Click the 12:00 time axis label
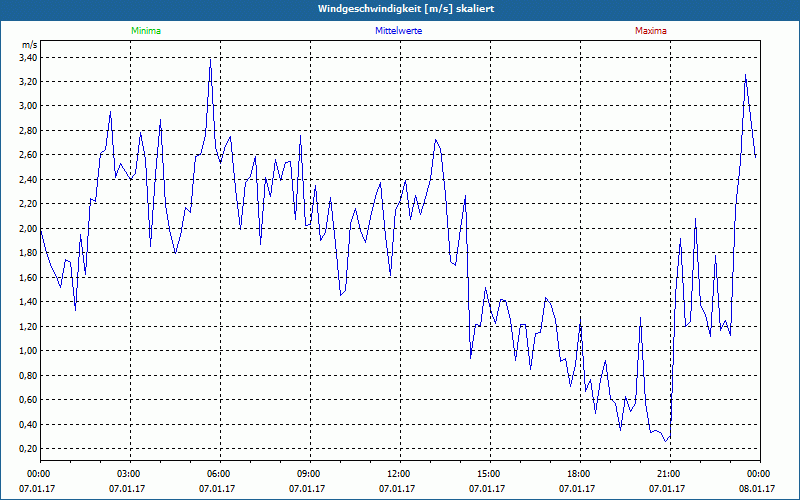Screen dimensions: 800x500 [x=400, y=474]
